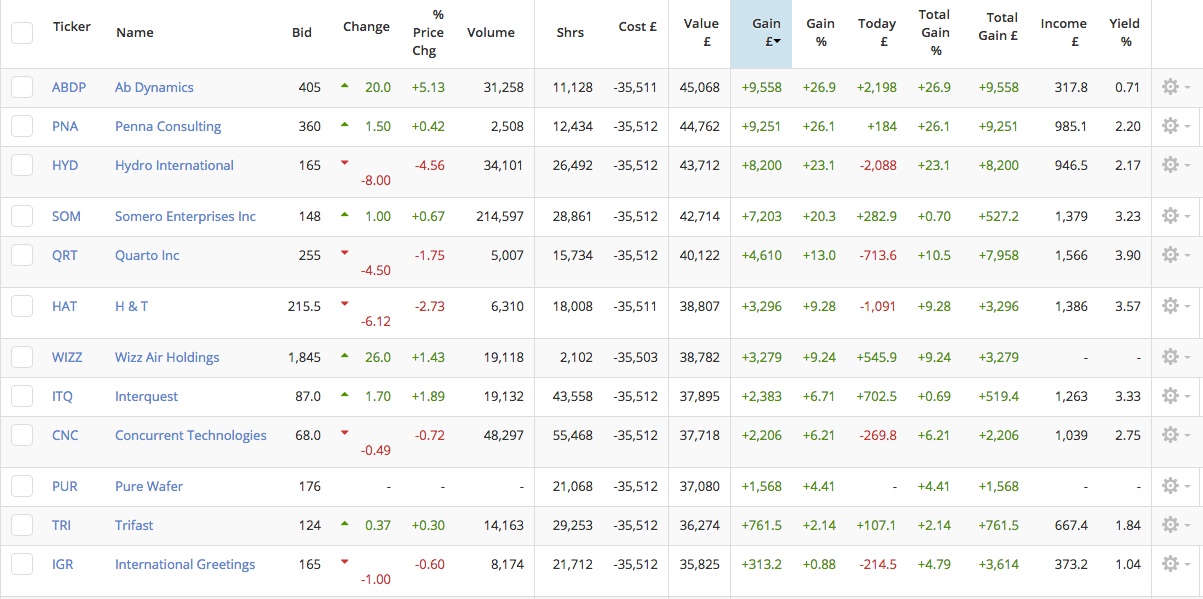The width and height of the screenshot is (1203, 599).
Task: Select the checkbox for the IGR row
Action: (x=22, y=564)
